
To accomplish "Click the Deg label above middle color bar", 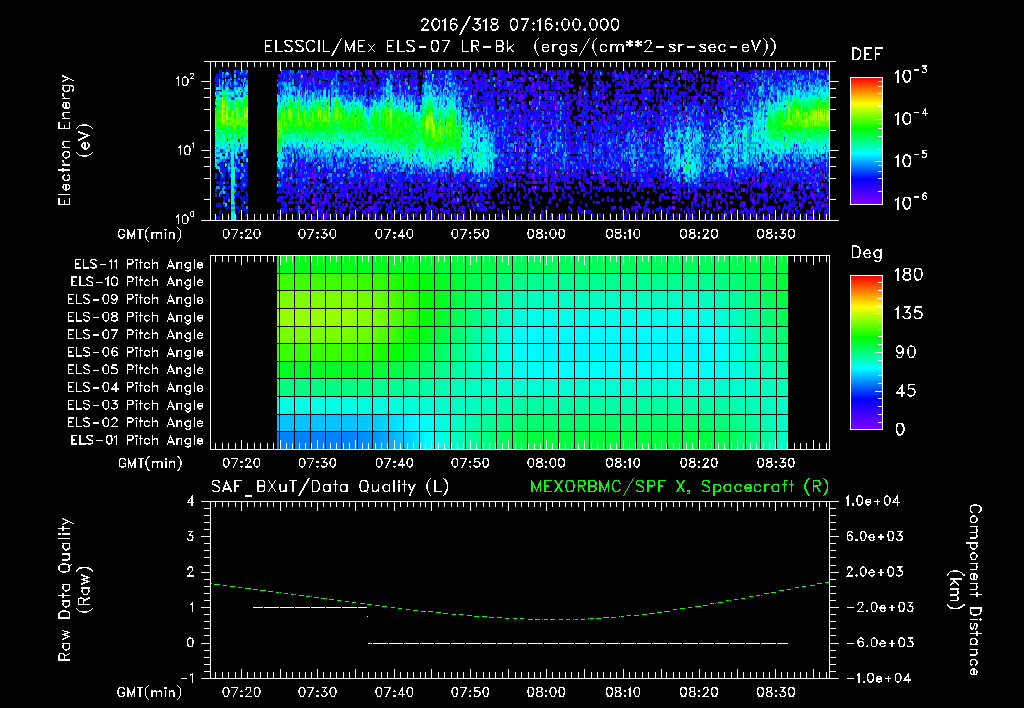I will [867, 253].
